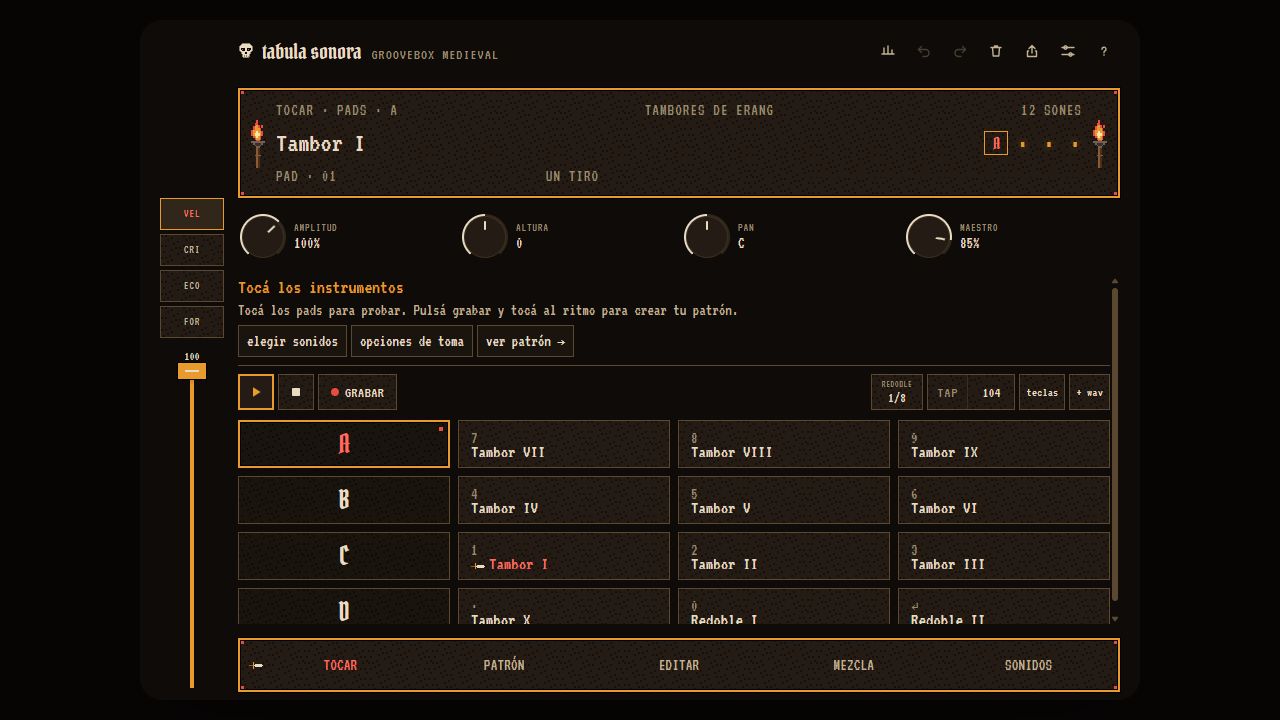Switch to the SONIDOS tab
Screen dimensions: 1280x720
[x=1028, y=665]
